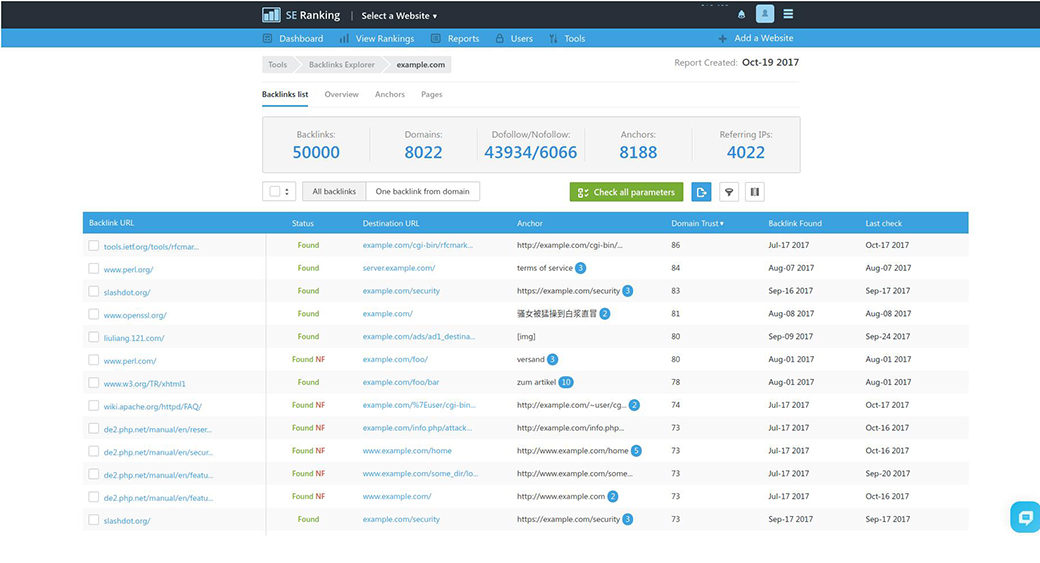Open the filter funnel icon
1040x563 pixels.
[x=729, y=192]
